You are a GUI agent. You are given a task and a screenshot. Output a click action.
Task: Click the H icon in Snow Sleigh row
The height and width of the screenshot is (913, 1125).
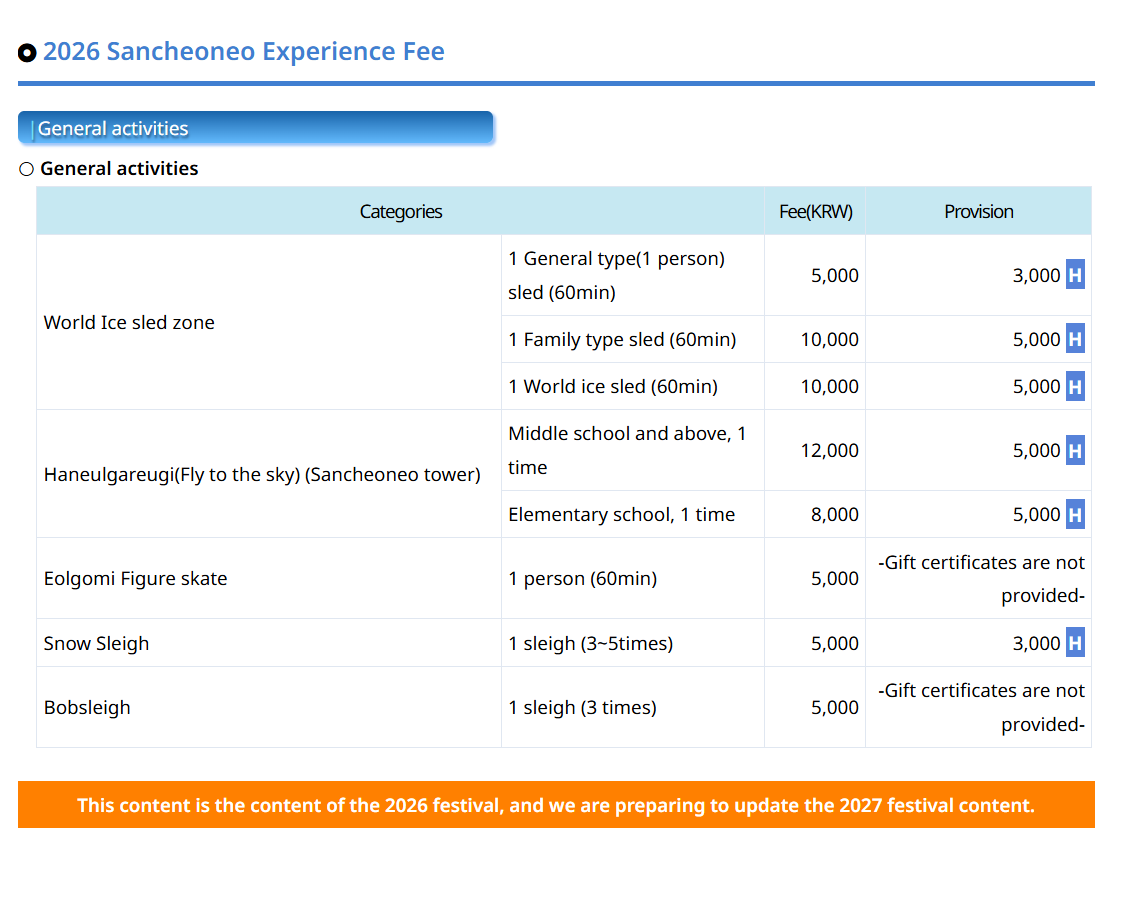tap(1075, 643)
